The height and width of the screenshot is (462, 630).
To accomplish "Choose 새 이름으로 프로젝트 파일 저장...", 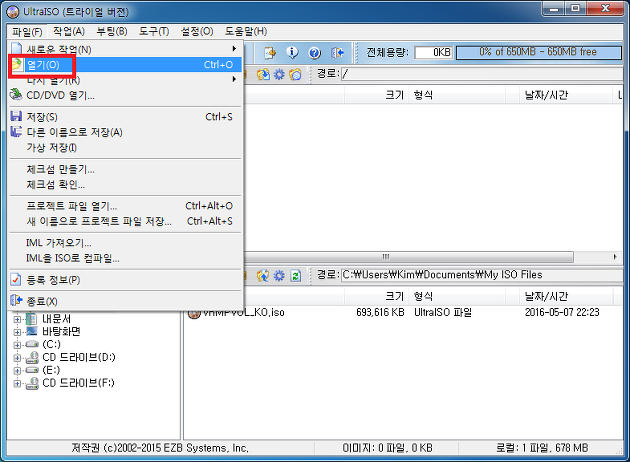I will [125, 221].
